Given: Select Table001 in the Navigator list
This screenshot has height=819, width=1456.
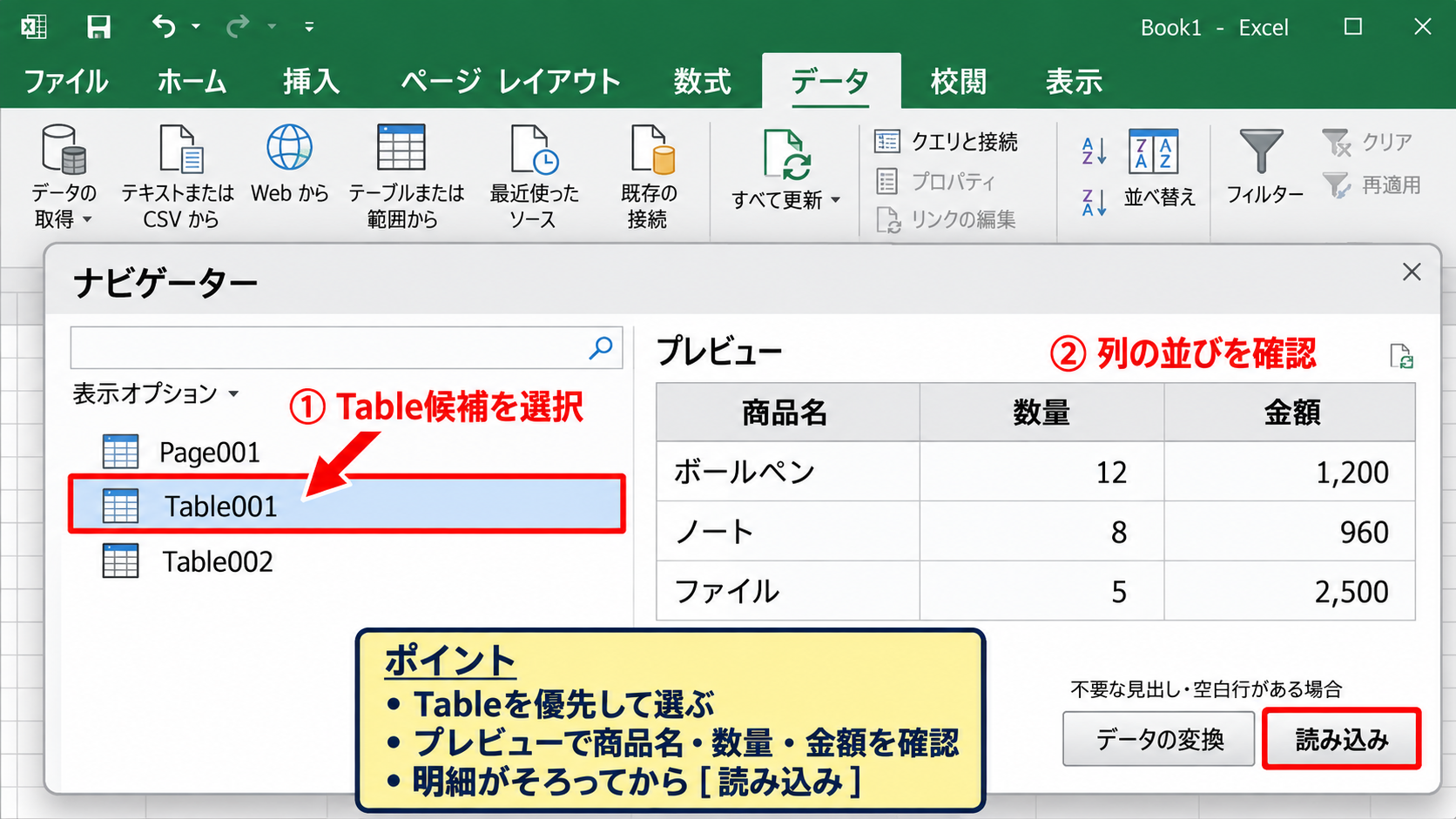Looking at the screenshot, I should [x=347, y=505].
